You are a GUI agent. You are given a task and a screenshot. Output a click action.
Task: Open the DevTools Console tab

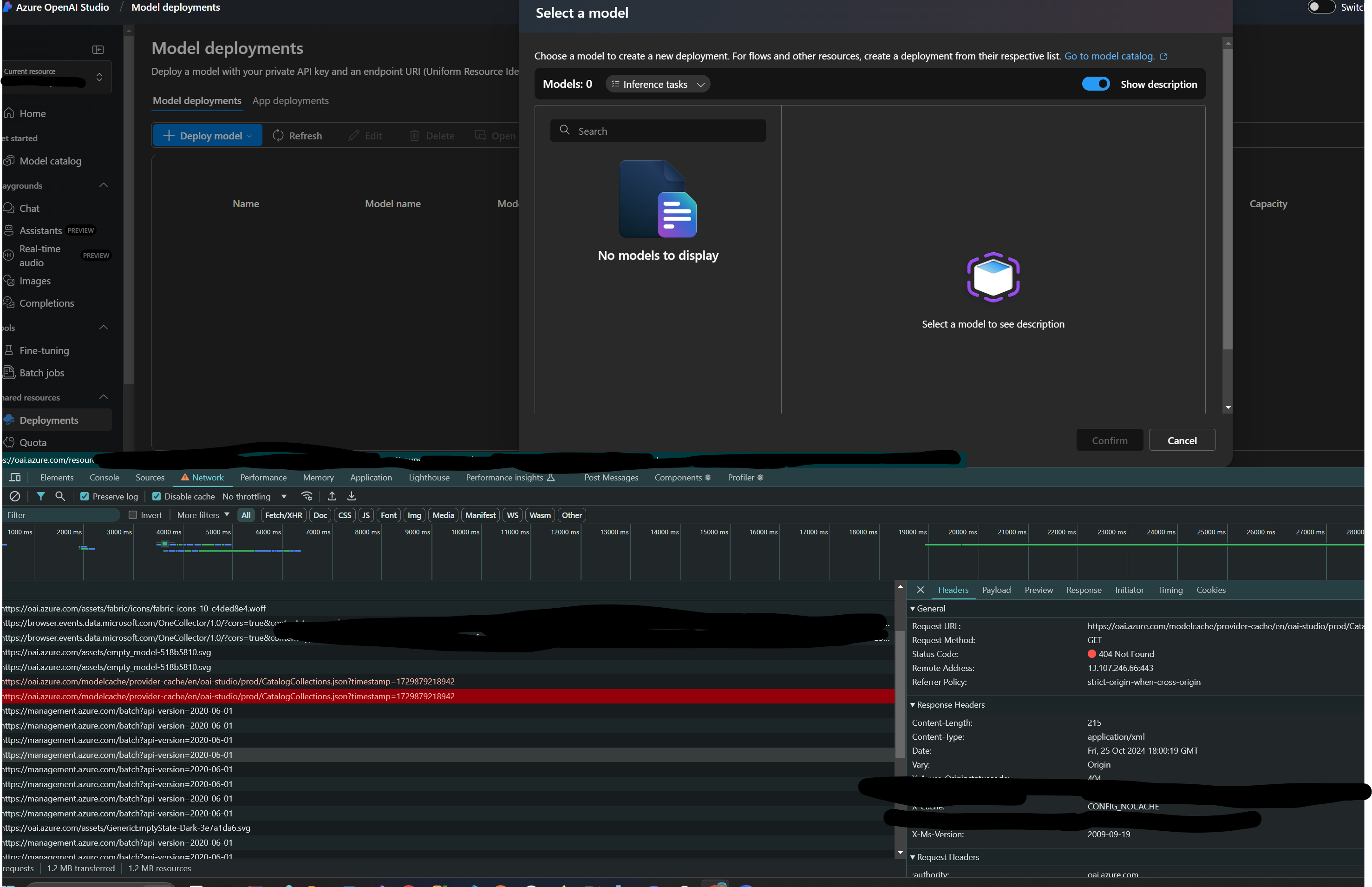pos(104,478)
